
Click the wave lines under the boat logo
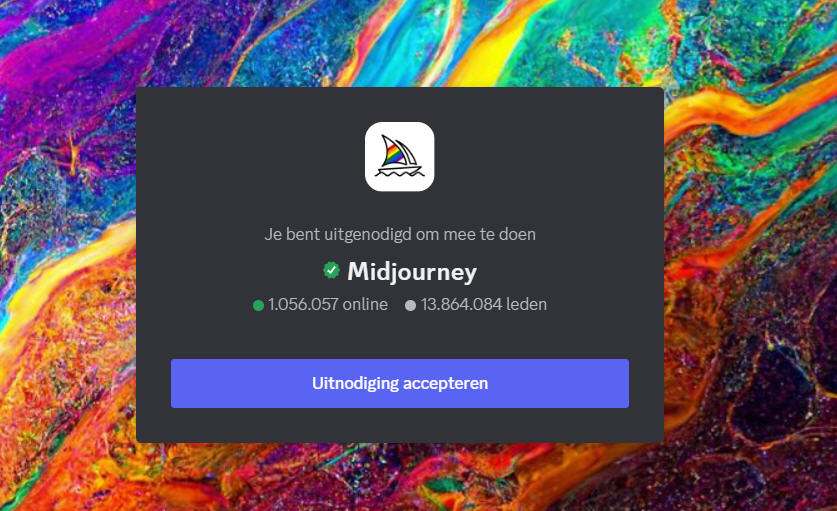[399, 173]
